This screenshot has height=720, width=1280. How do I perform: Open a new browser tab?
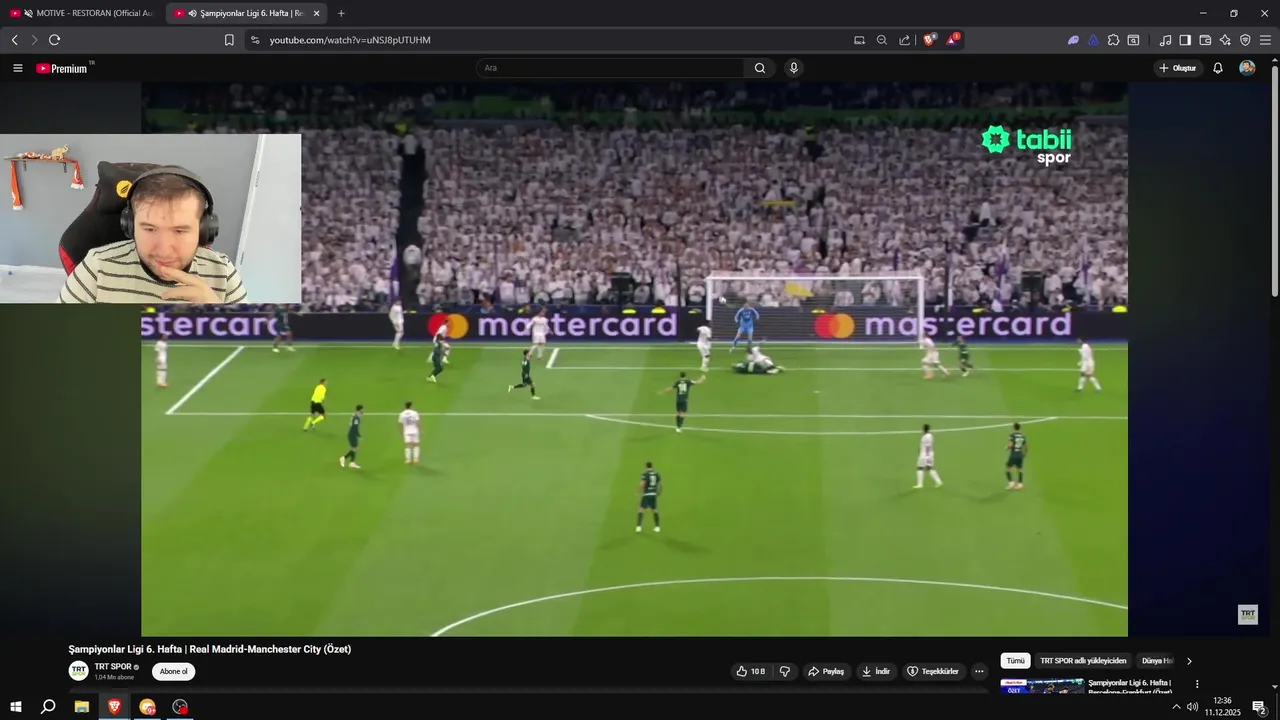[341, 13]
